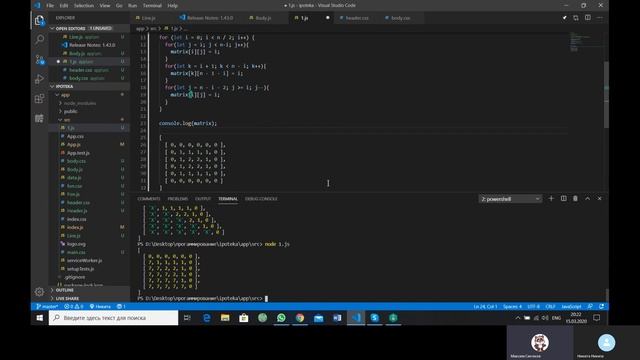Open the Windows Start menu
This screenshot has height=360, width=640.
[40, 318]
